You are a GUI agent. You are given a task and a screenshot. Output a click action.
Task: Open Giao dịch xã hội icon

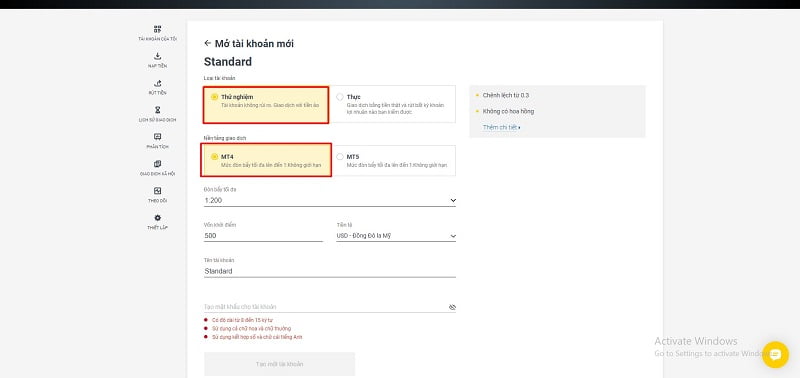point(157,164)
